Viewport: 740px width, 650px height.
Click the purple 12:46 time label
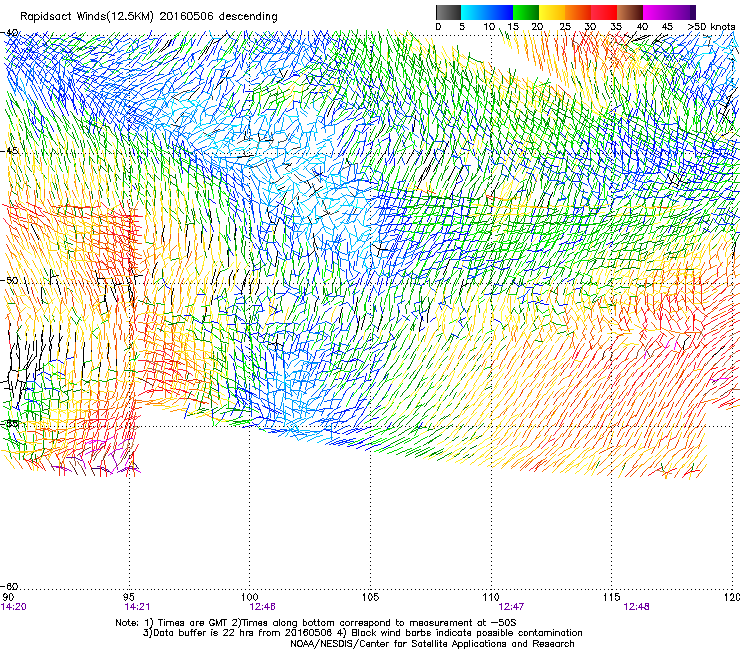(262, 607)
